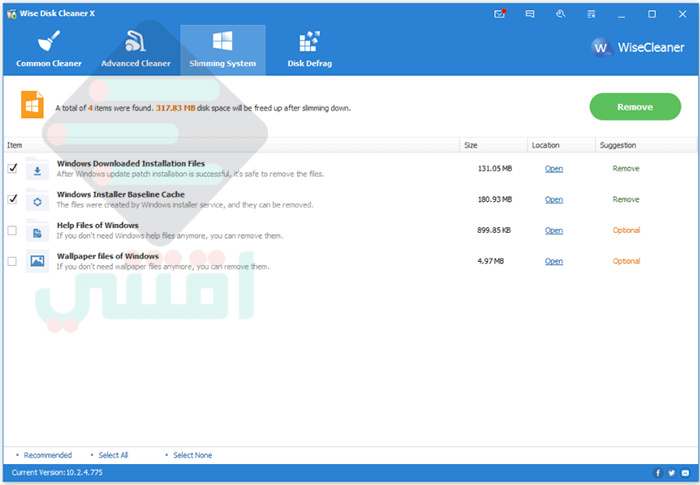The width and height of the screenshot is (700, 485).
Task: Uncheck Windows Installer Baseline Cache checkbox
Action: [x=12, y=199]
